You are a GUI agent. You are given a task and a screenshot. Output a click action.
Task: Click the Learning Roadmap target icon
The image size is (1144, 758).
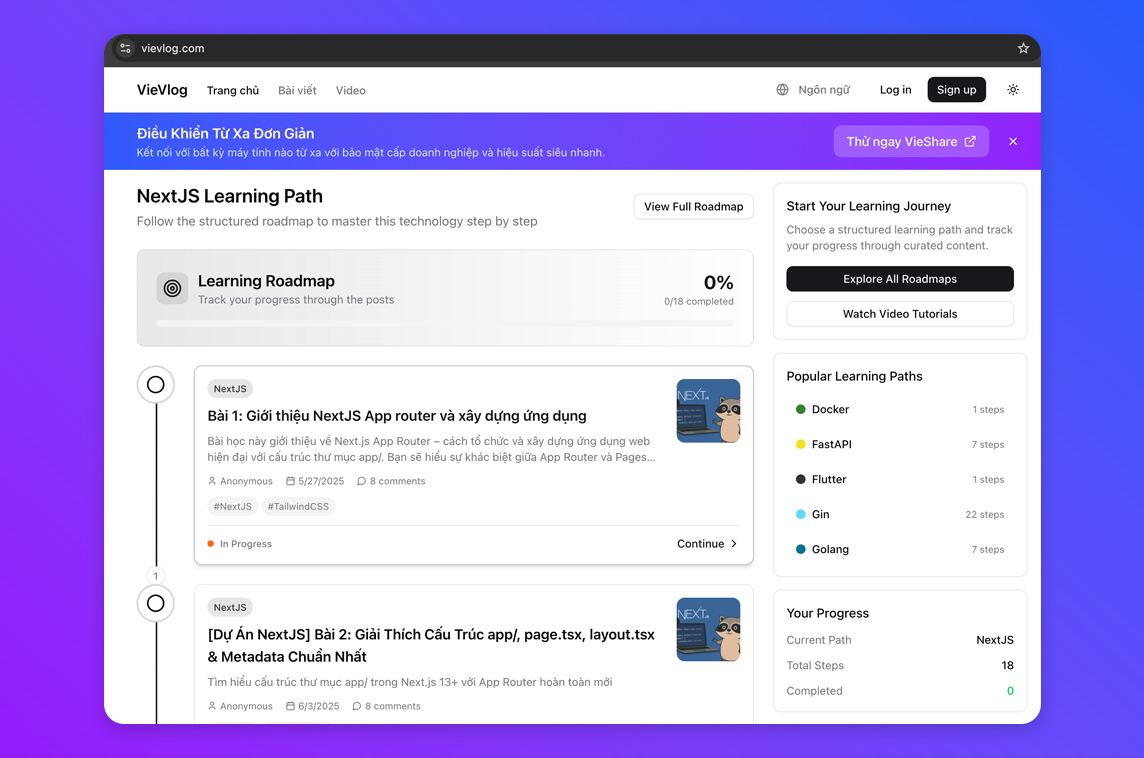click(x=172, y=288)
